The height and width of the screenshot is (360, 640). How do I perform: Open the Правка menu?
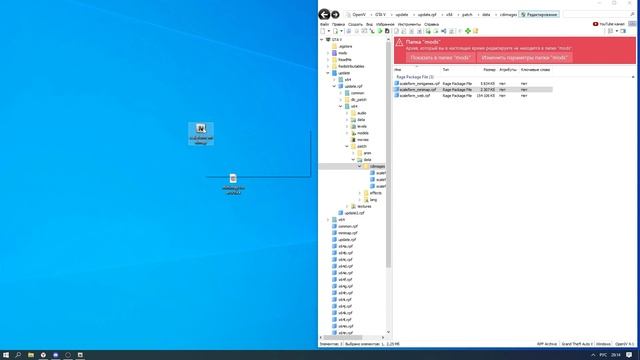tap(338, 24)
